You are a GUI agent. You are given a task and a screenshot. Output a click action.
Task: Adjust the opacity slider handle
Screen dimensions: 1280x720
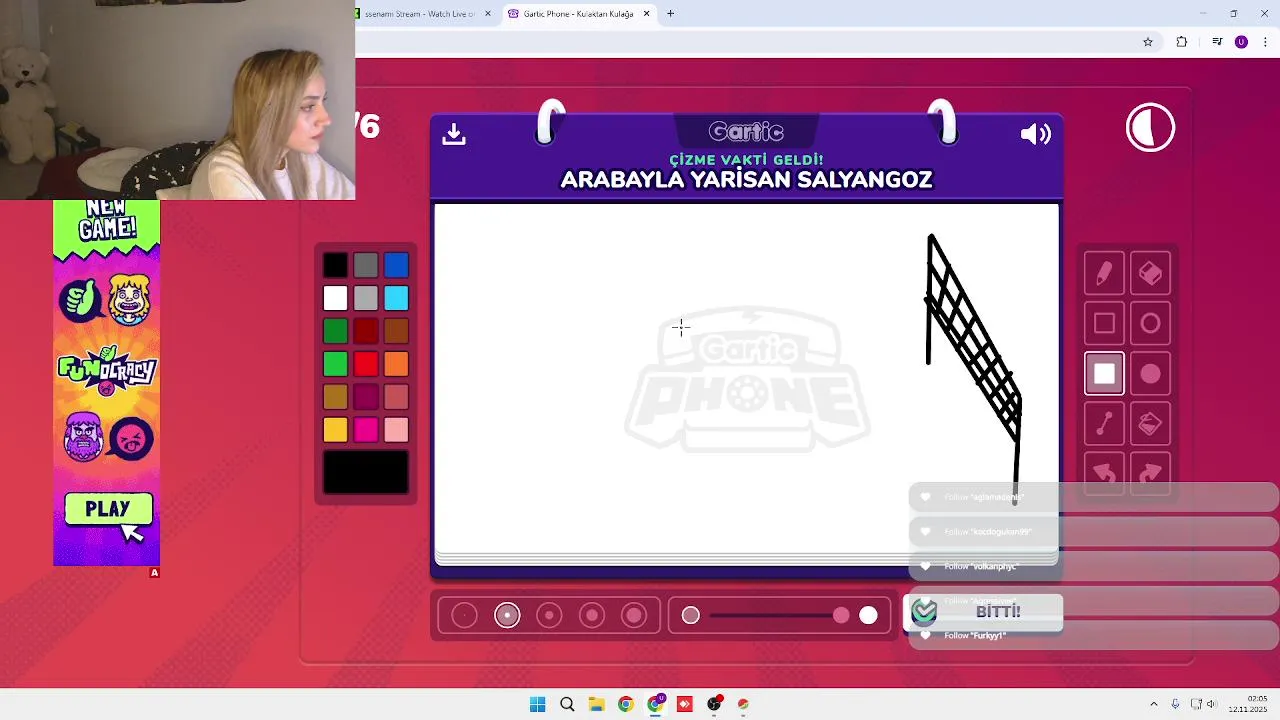pyautogui.click(x=841, y=616)
